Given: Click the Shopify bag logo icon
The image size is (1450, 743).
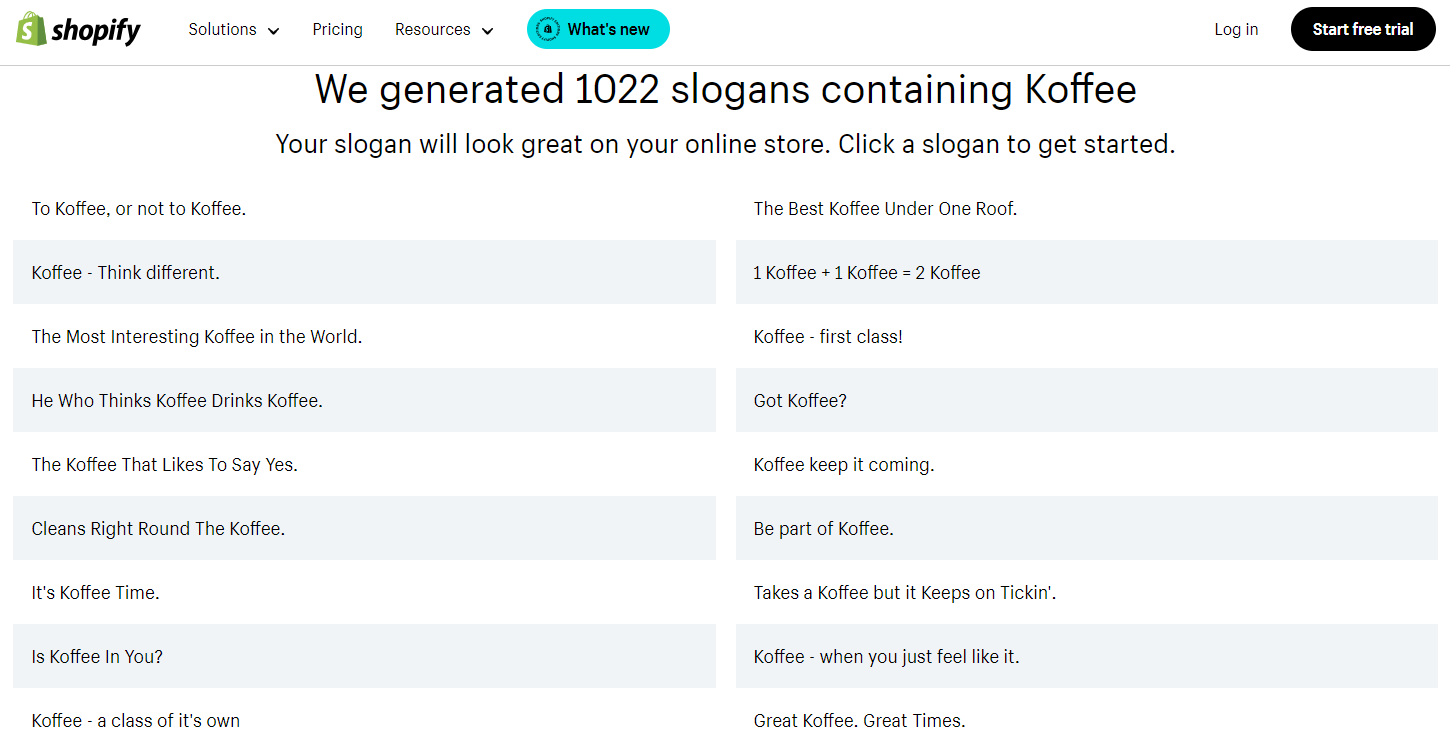Looking at the screenshot, I should click(31, 29).
